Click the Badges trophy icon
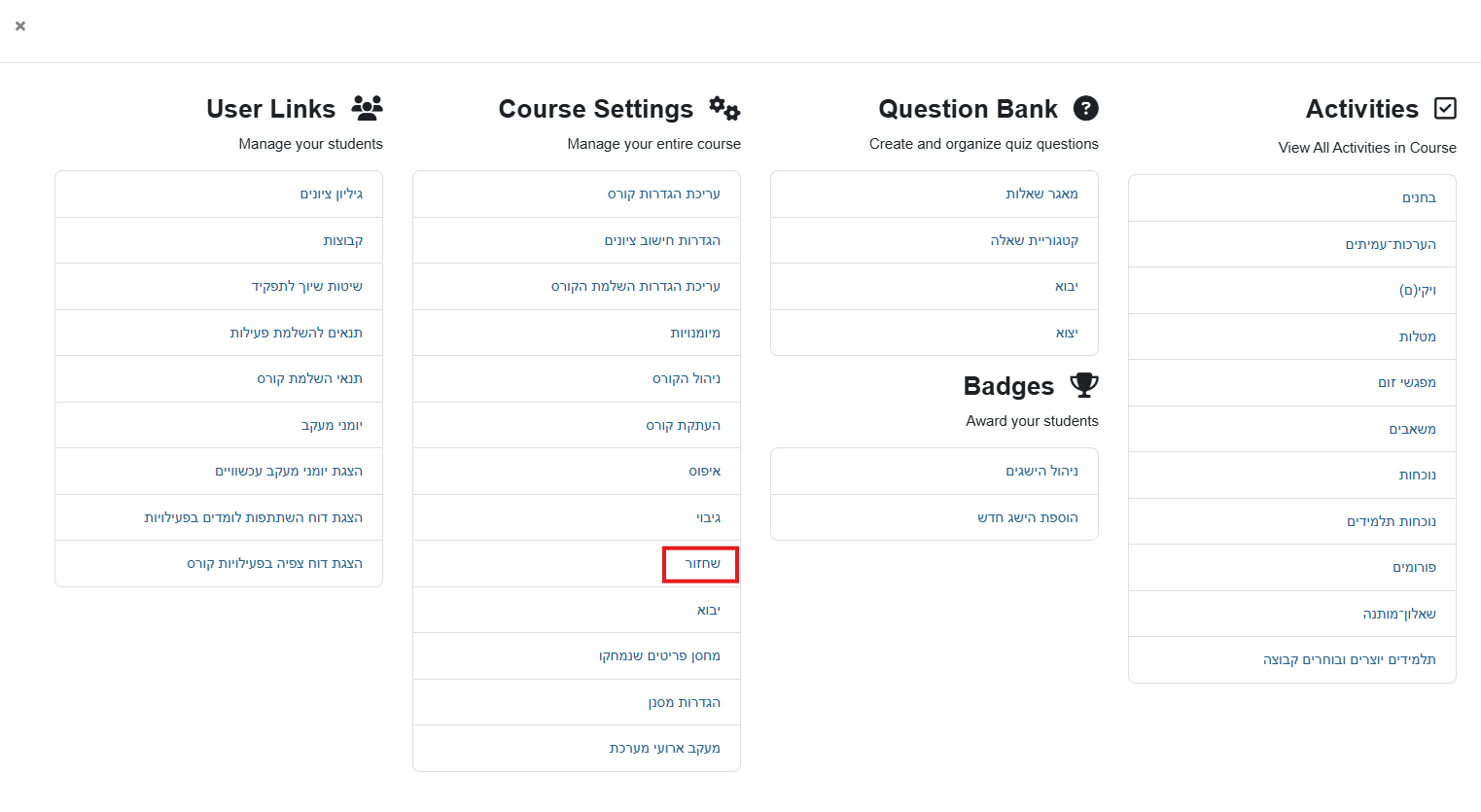 [x=1083, y=385]
